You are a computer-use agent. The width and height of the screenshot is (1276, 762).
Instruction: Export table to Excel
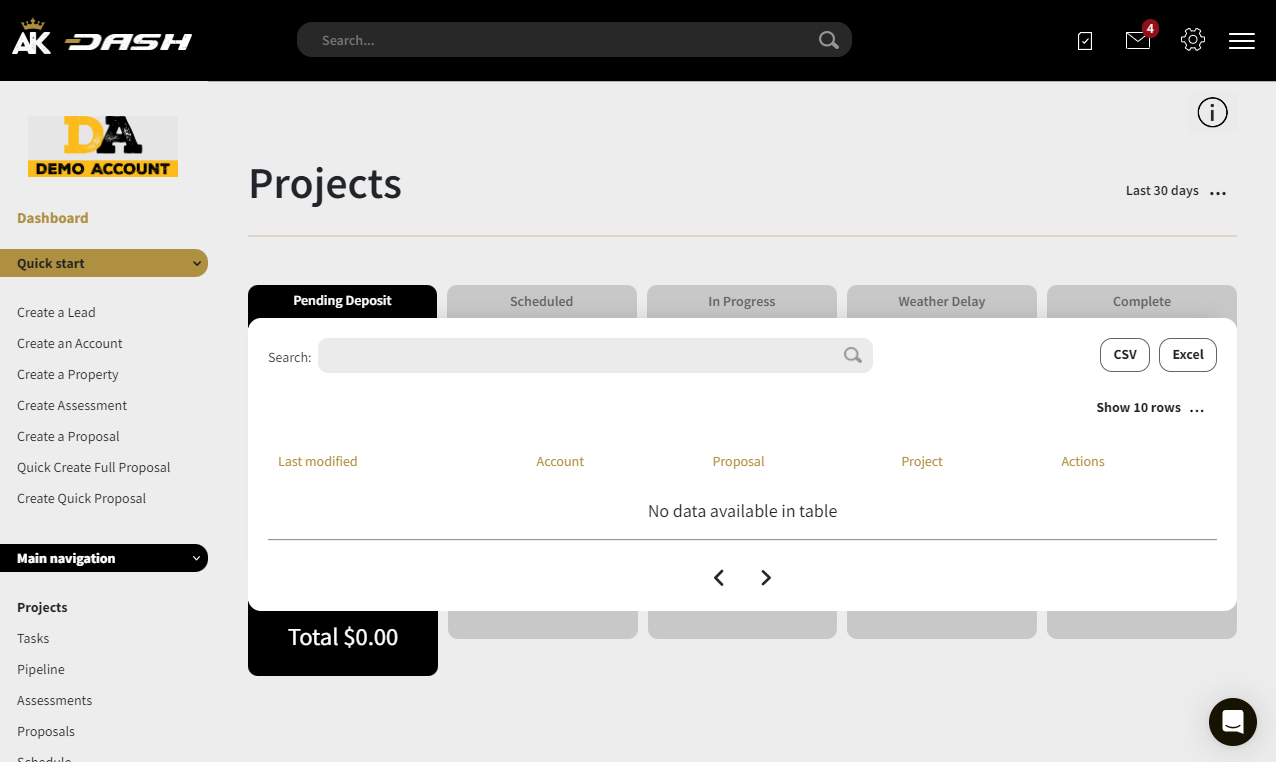tap(1188, 355)
